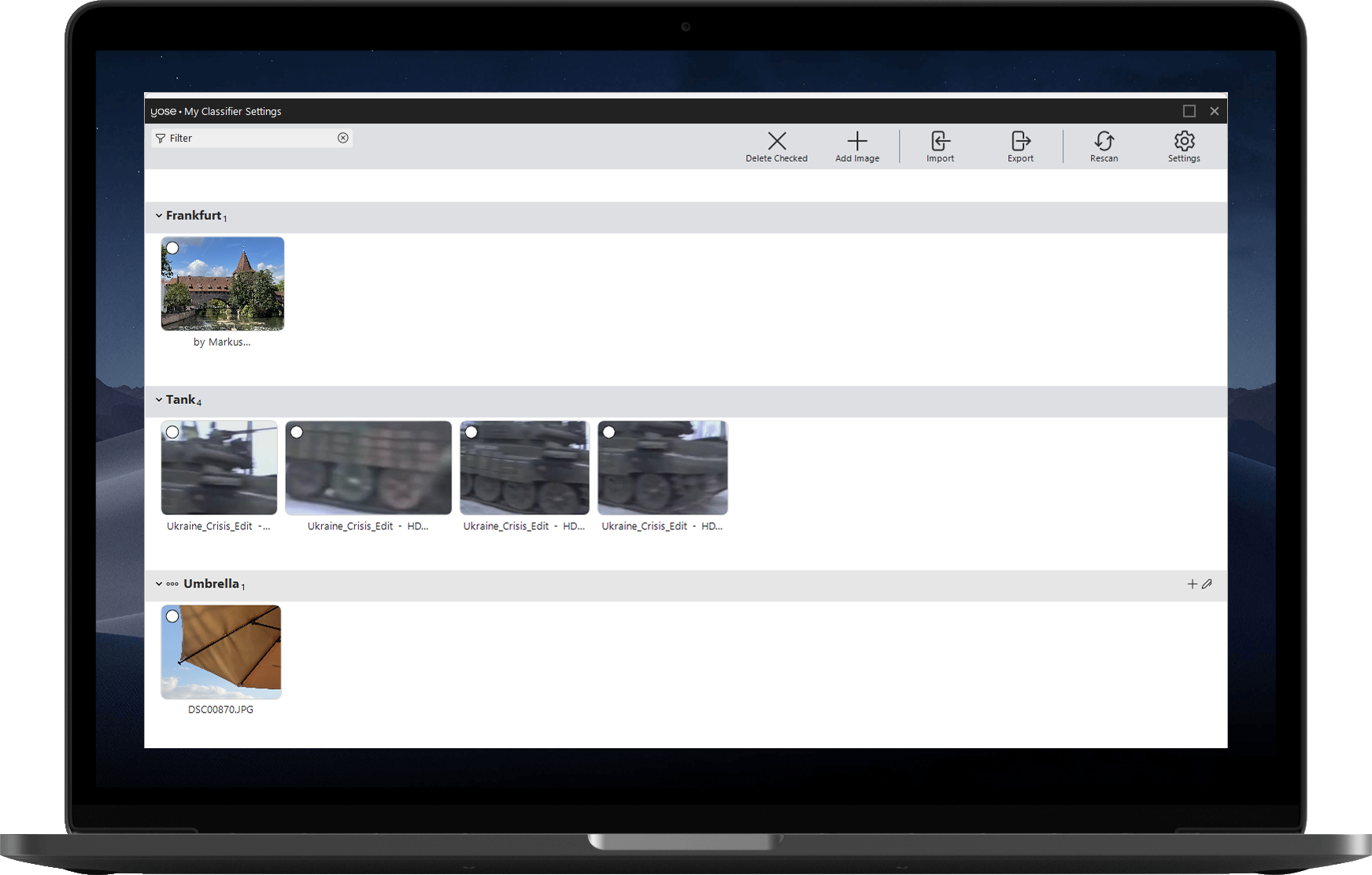
Task: Click the plus icon in Umbrella row
Action: (x=1192, y=584)
